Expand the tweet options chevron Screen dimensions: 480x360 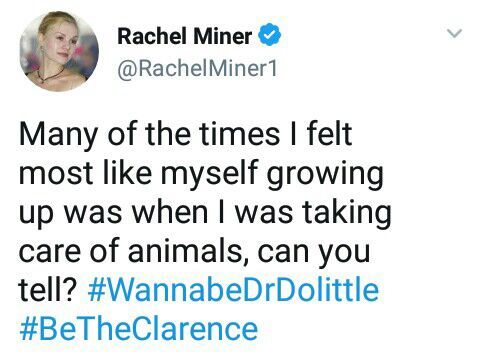454,33
